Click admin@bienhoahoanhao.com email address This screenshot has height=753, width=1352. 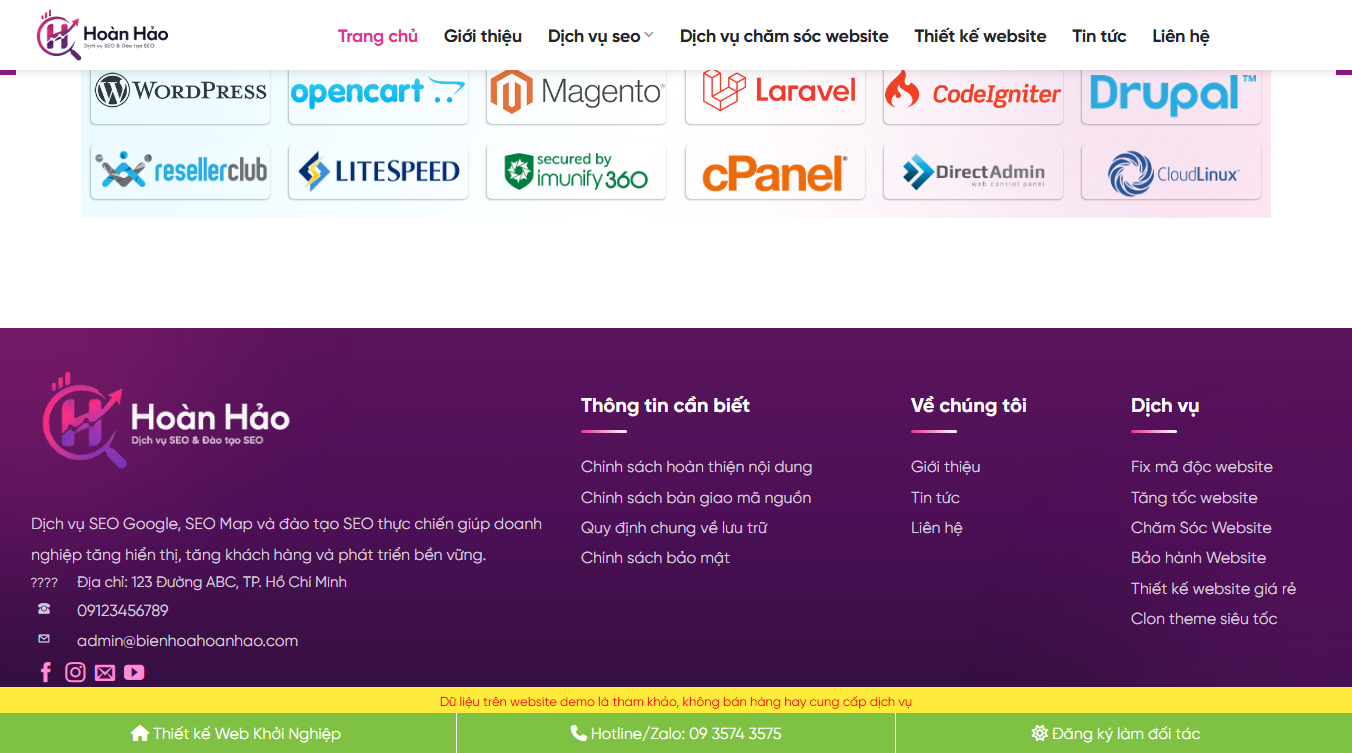187,641
